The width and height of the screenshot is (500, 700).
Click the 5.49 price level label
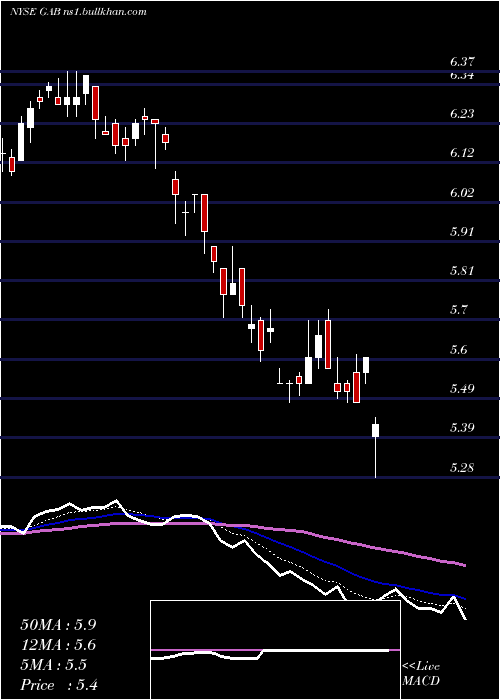click(462, 389)
